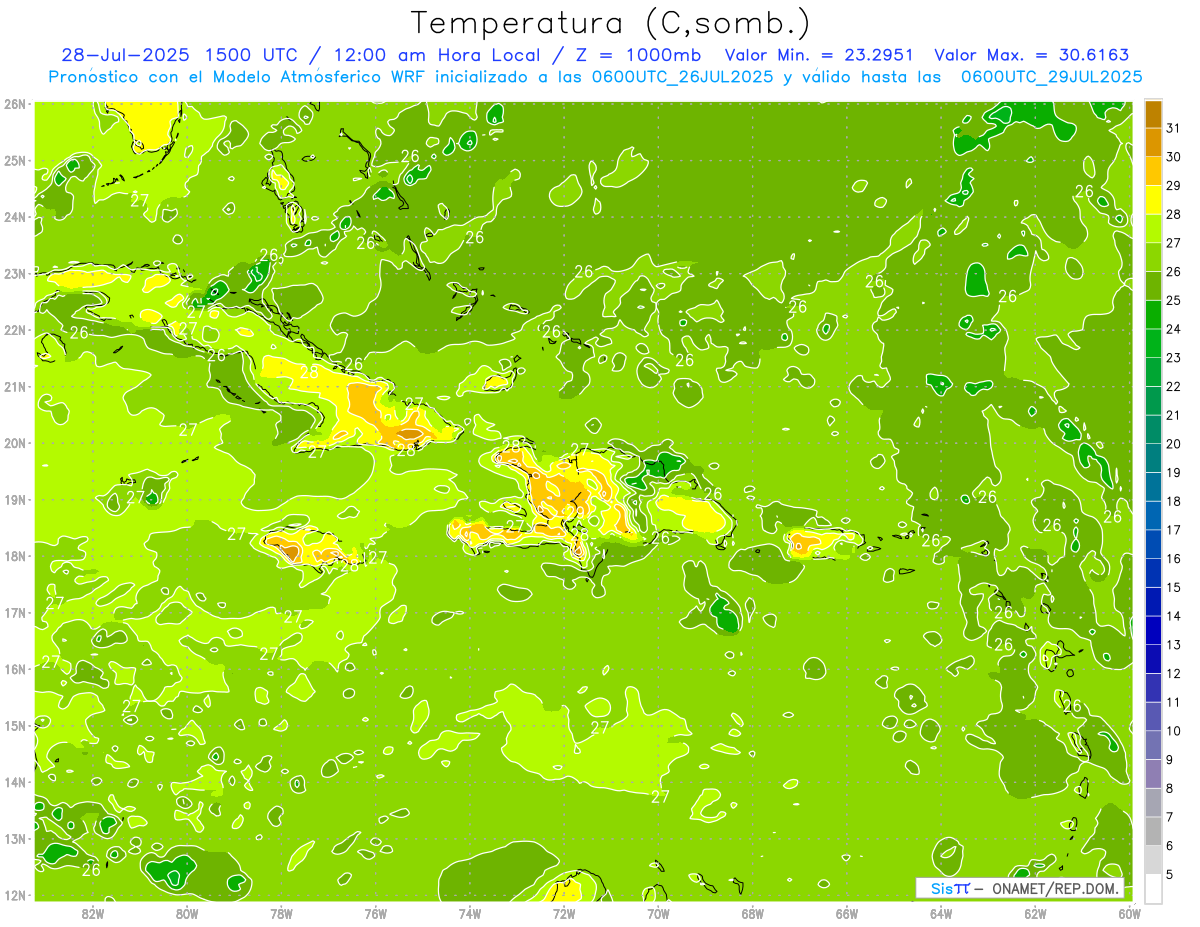Pick the legend band between 27 and 28
The image size is (1200, 927).
coord(1154,228)
